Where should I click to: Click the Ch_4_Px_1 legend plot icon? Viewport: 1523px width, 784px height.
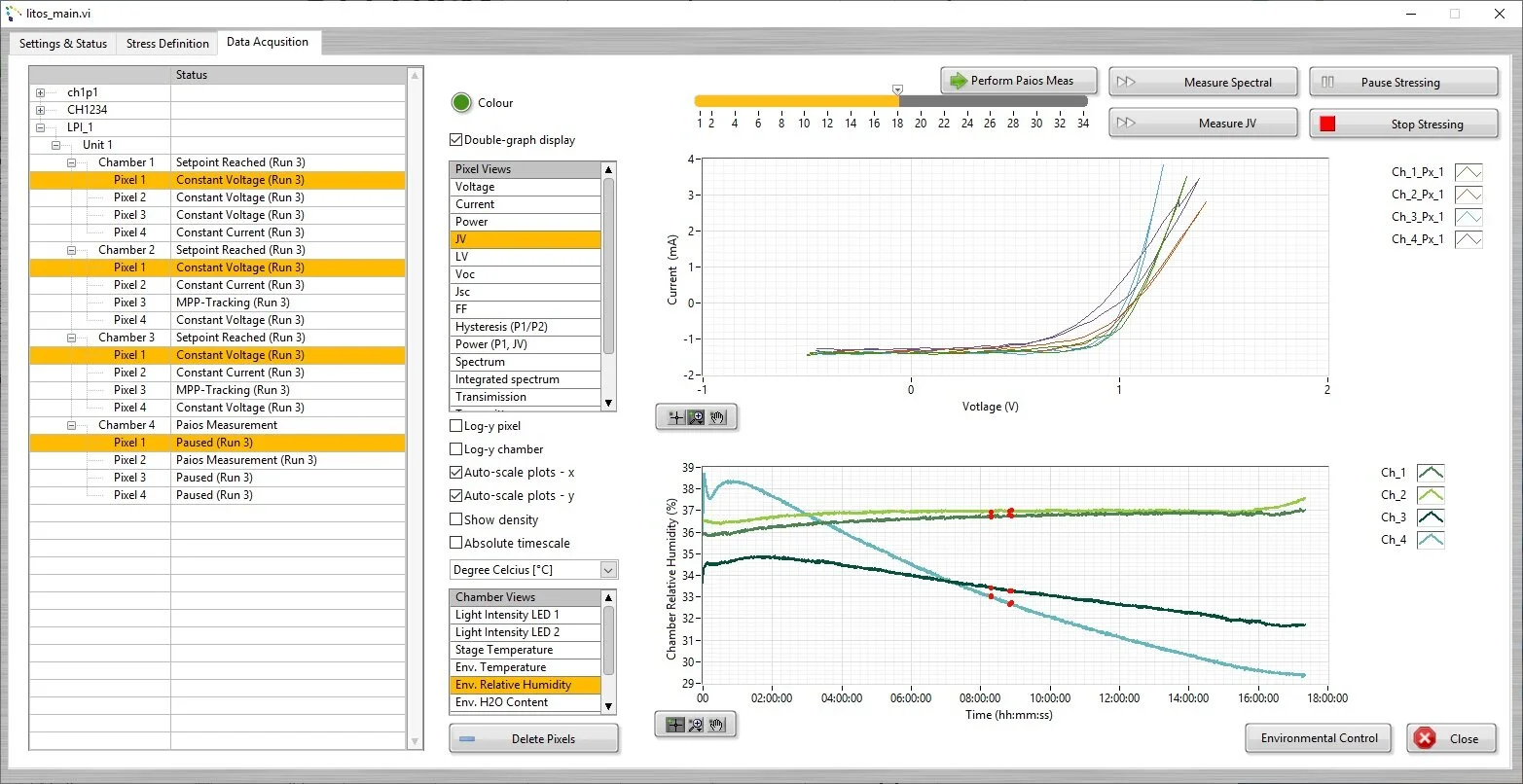[1469, 239]
